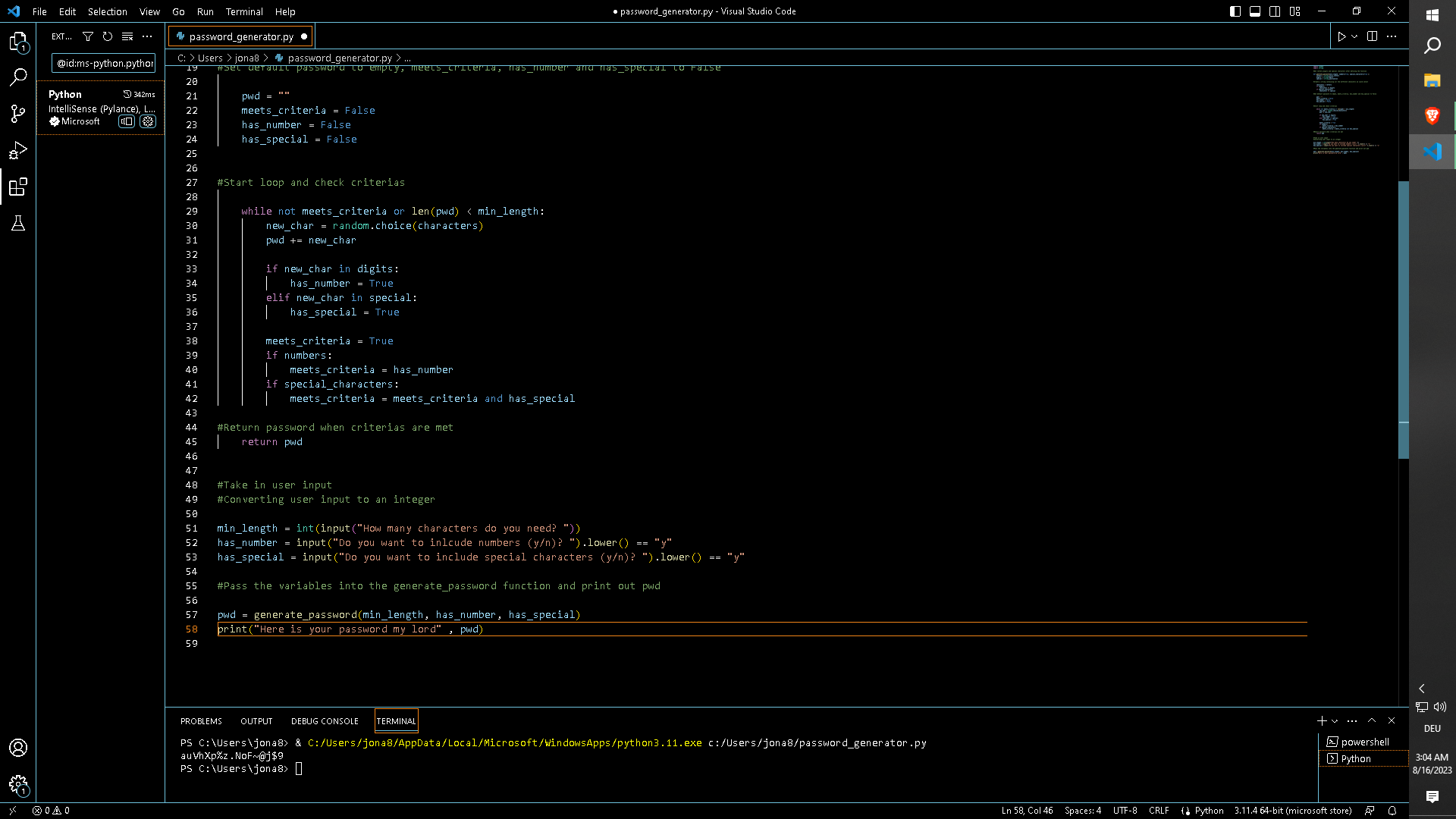Open Run and Debug view
This screenshot has height=819, width=1456.
click(18, 150)
